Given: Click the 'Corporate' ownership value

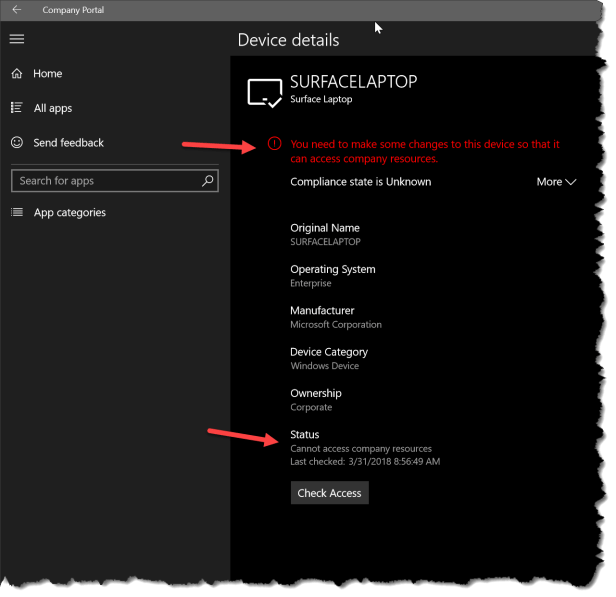Looking at the screenshot, I should (x=311, y=407).
